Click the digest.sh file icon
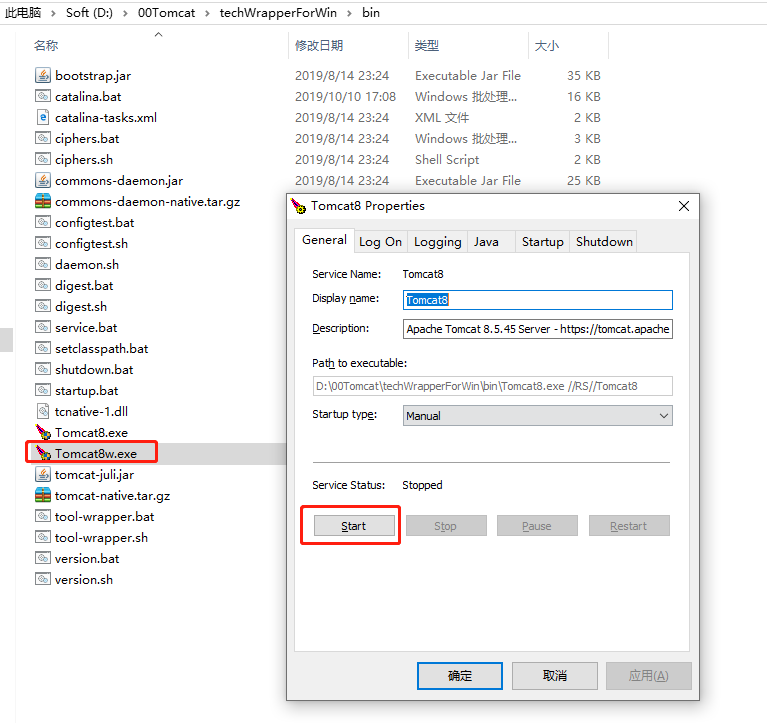 pyautogui.click(x=43, y=306)
